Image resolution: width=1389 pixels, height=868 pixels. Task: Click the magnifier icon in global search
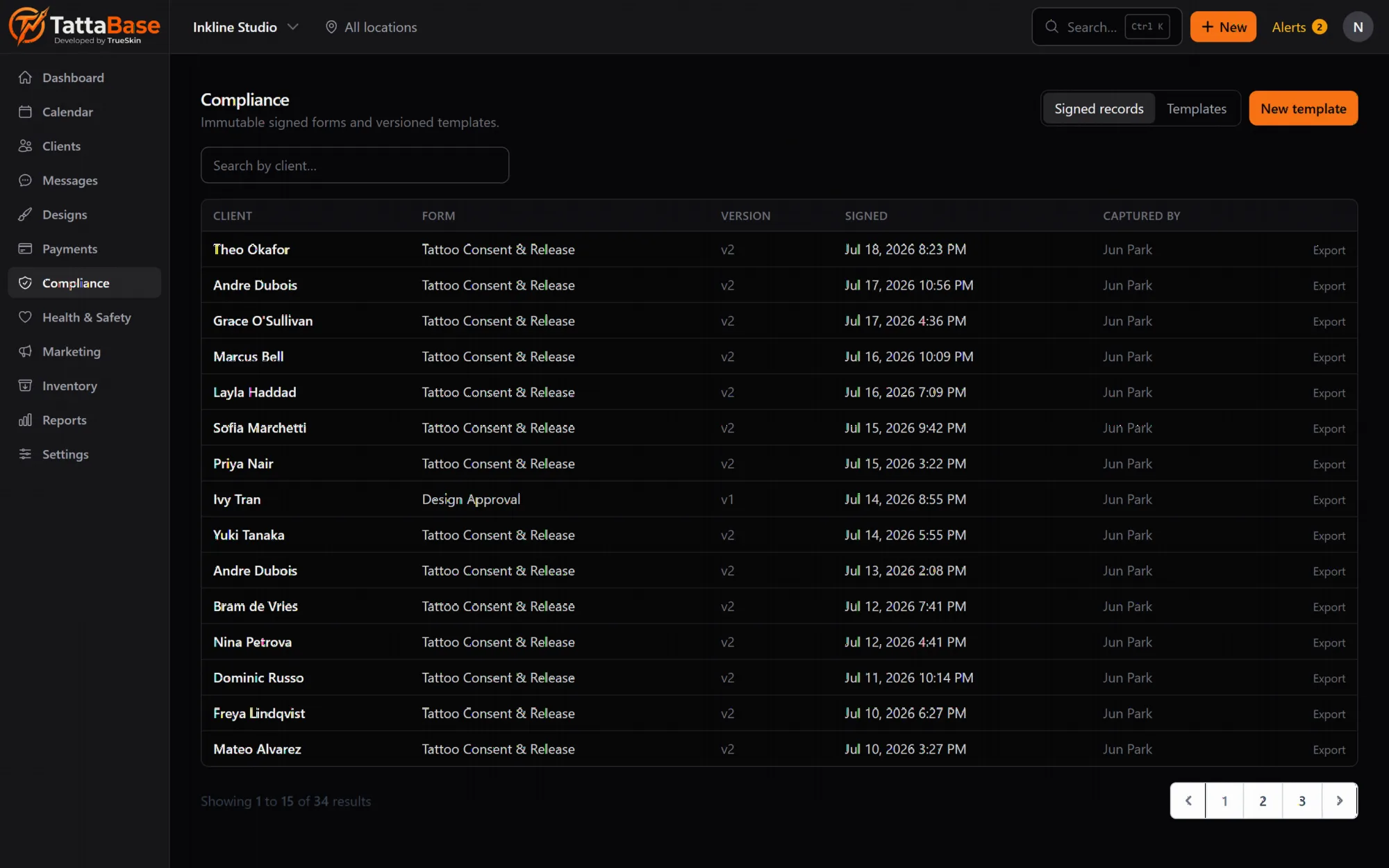tap(1052, 27)
